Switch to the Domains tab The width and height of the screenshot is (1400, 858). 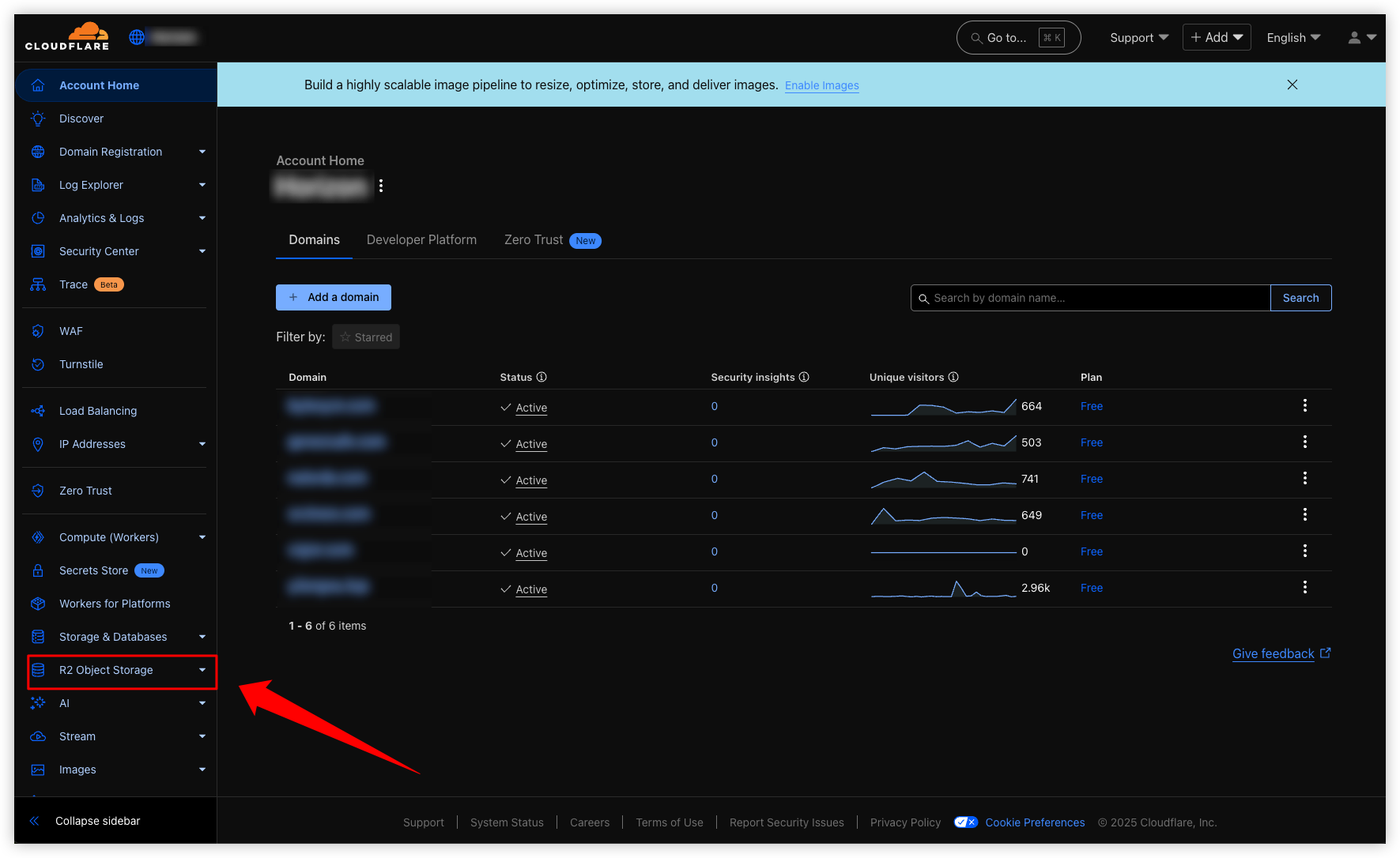[x=314, y=240]
